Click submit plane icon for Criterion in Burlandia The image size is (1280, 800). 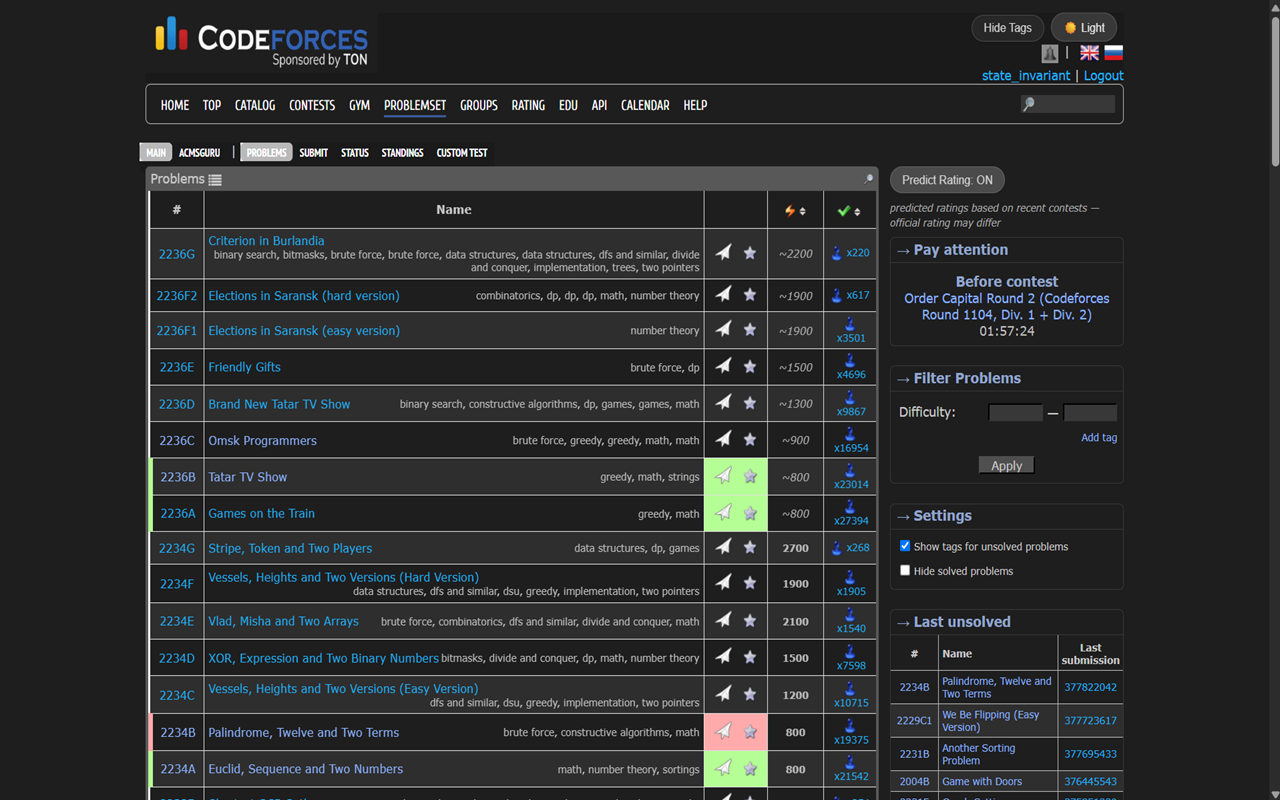[x=723, y=253]
